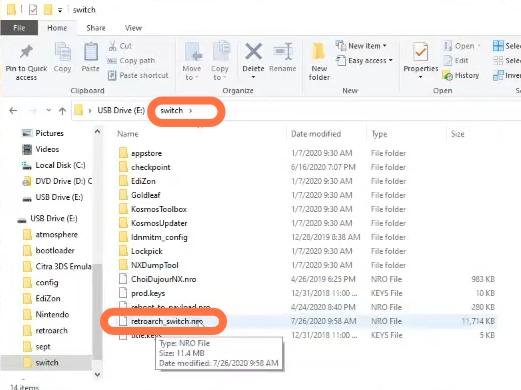Open the Move to button
The height and width of the screenshot is (390, 521).
coord(192,61)
